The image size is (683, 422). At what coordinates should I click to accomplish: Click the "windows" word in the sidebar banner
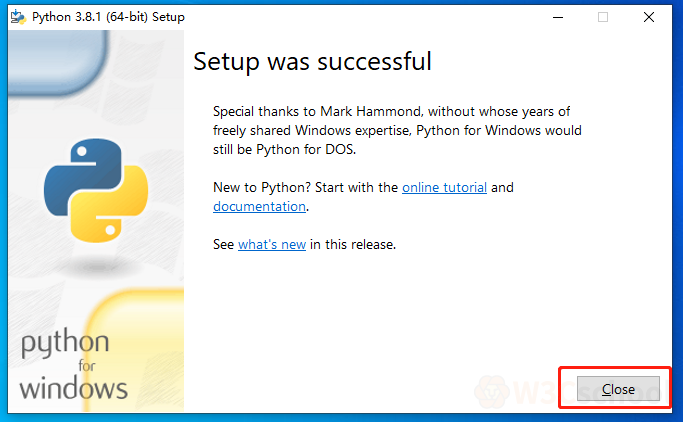click(x=73, y=386)
